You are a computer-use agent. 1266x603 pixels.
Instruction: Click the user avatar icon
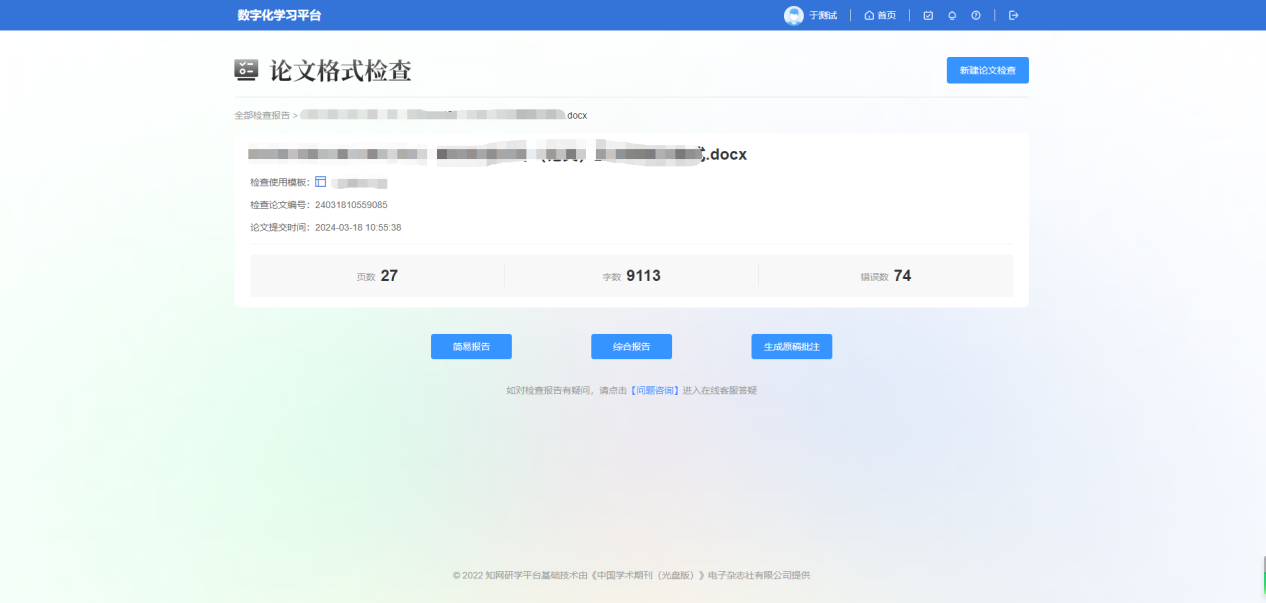point(793,15)
